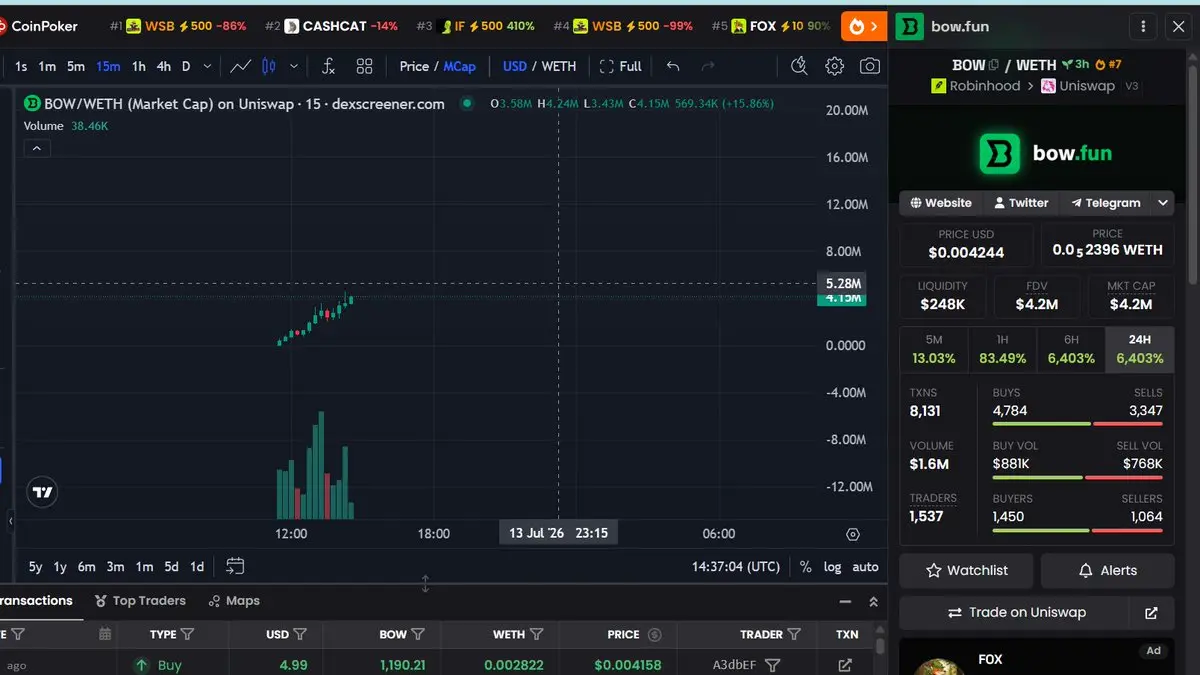Open the line chart type icon

pyautogui.click(x=240, y=66)
